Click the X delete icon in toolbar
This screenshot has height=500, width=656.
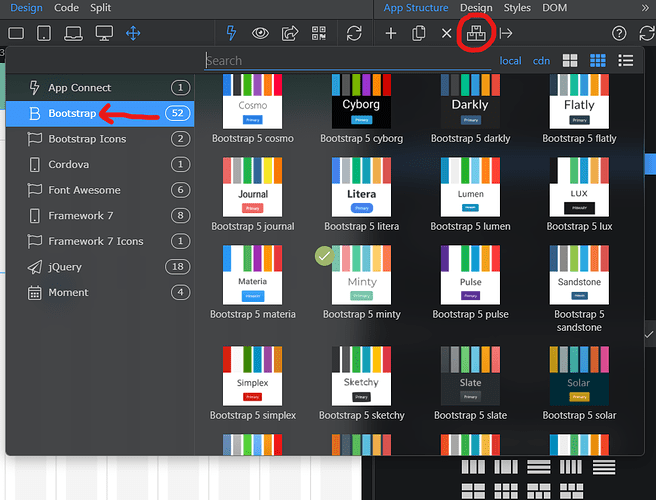point(446,33)
